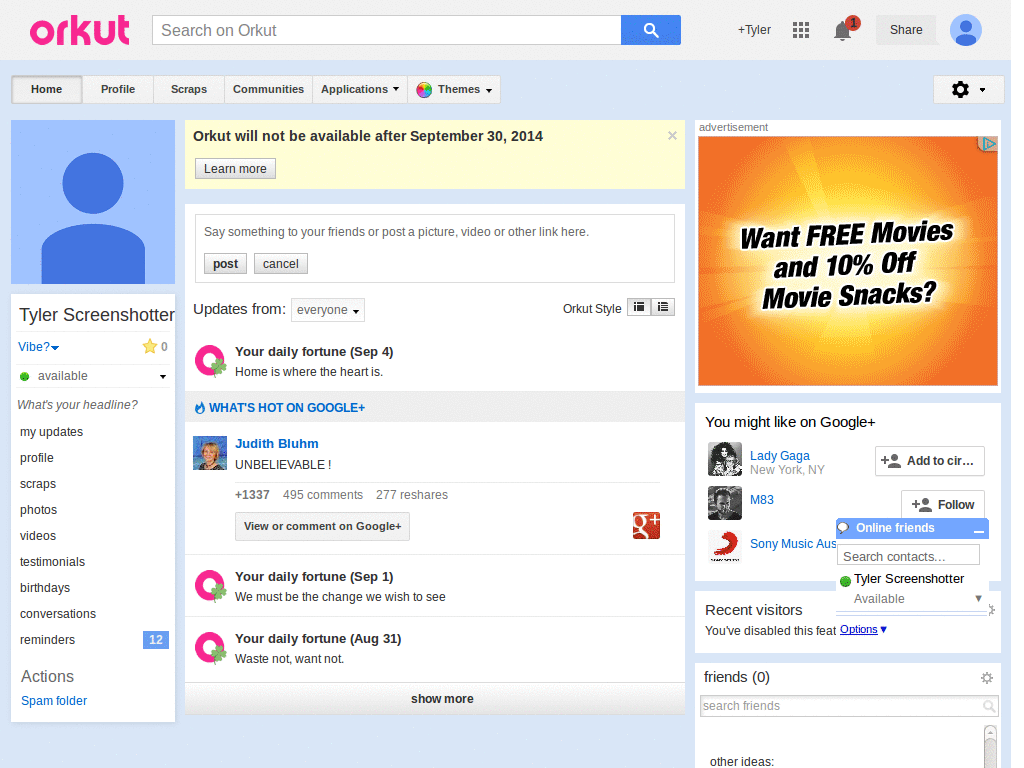Focus the search friends field
The height and width of the screenshot is (768, 1024).
pyautogui.click(x=848, y=706)
